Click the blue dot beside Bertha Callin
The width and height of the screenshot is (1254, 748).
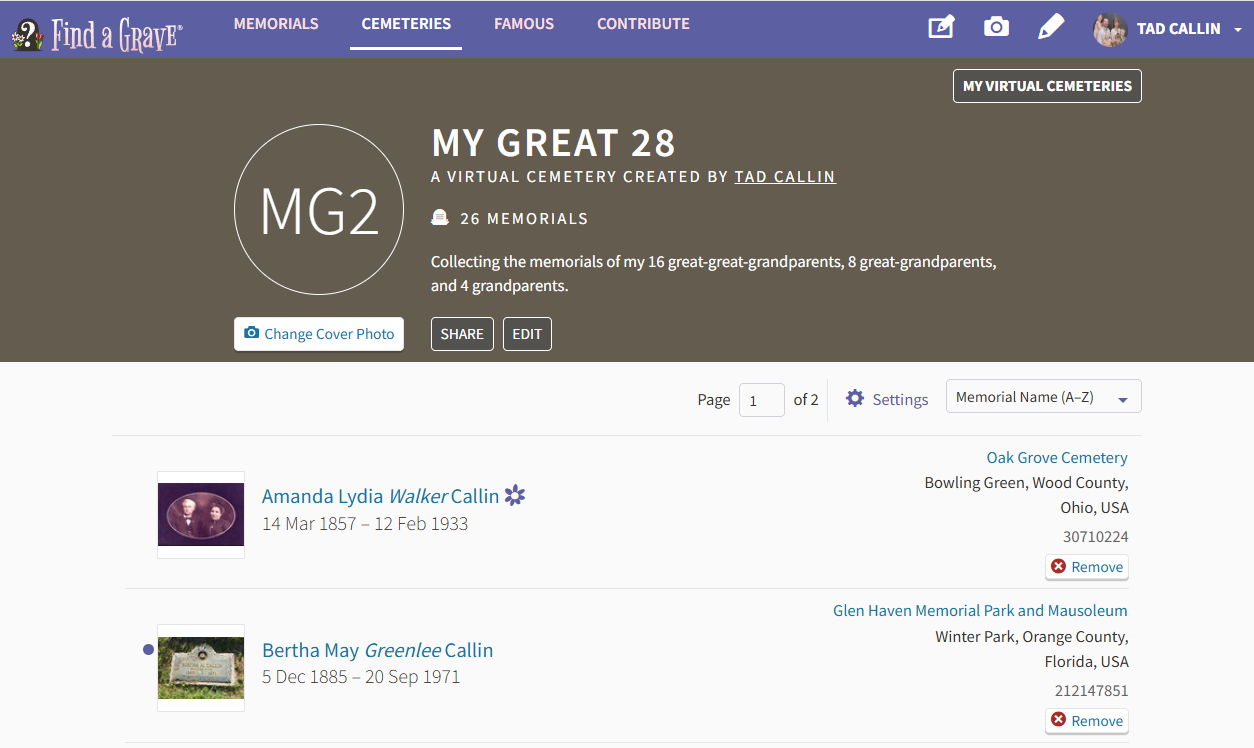click(148, 650)
